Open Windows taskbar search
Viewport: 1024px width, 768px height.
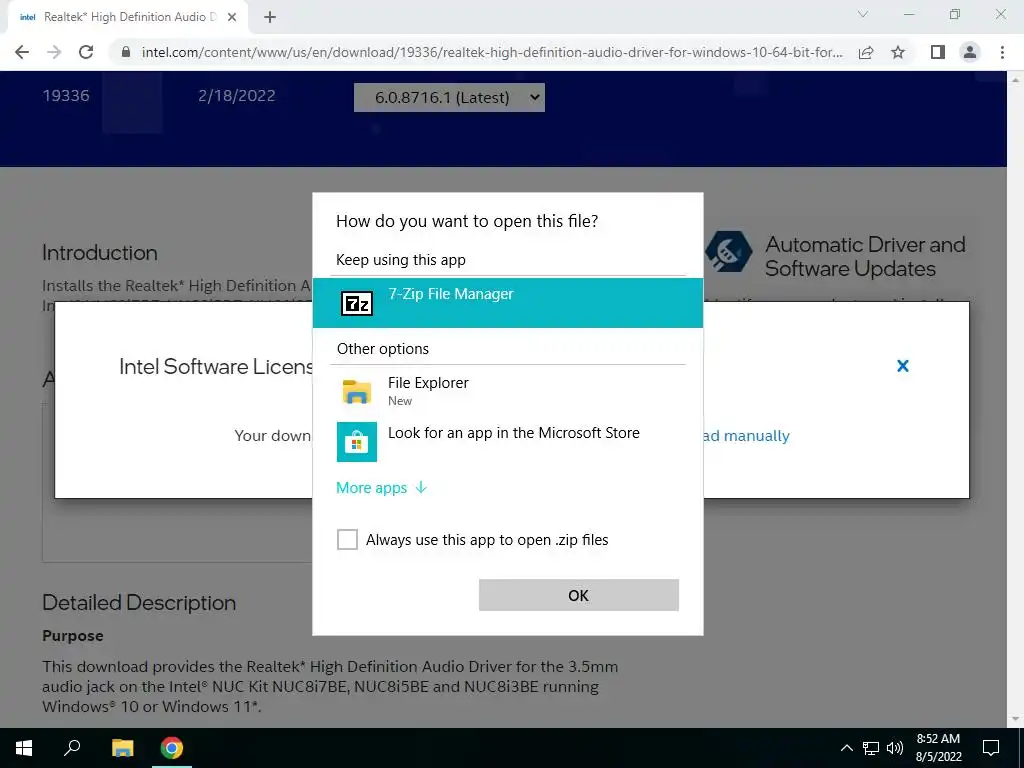(72, 748)
